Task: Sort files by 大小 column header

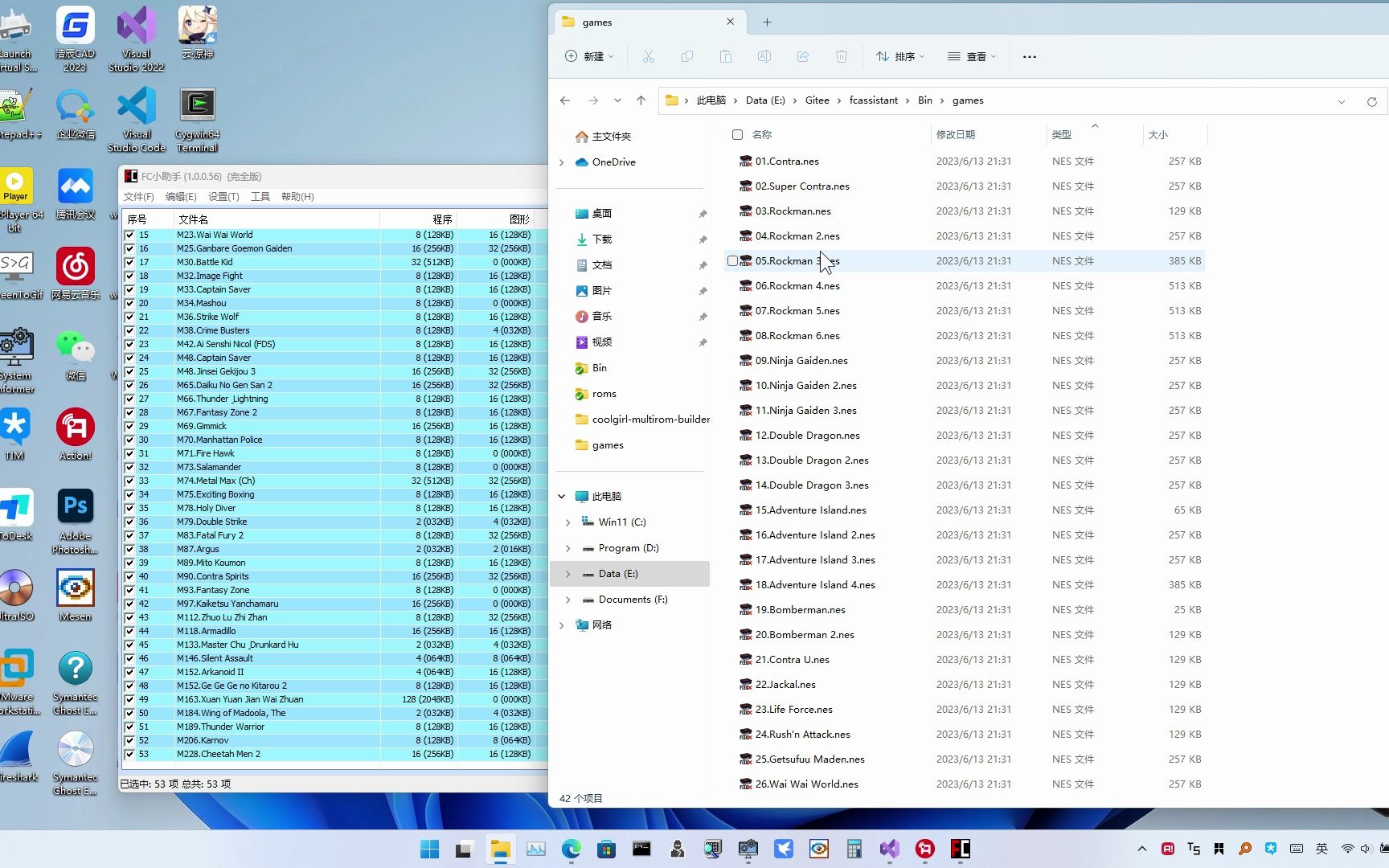Action: 1175,135
